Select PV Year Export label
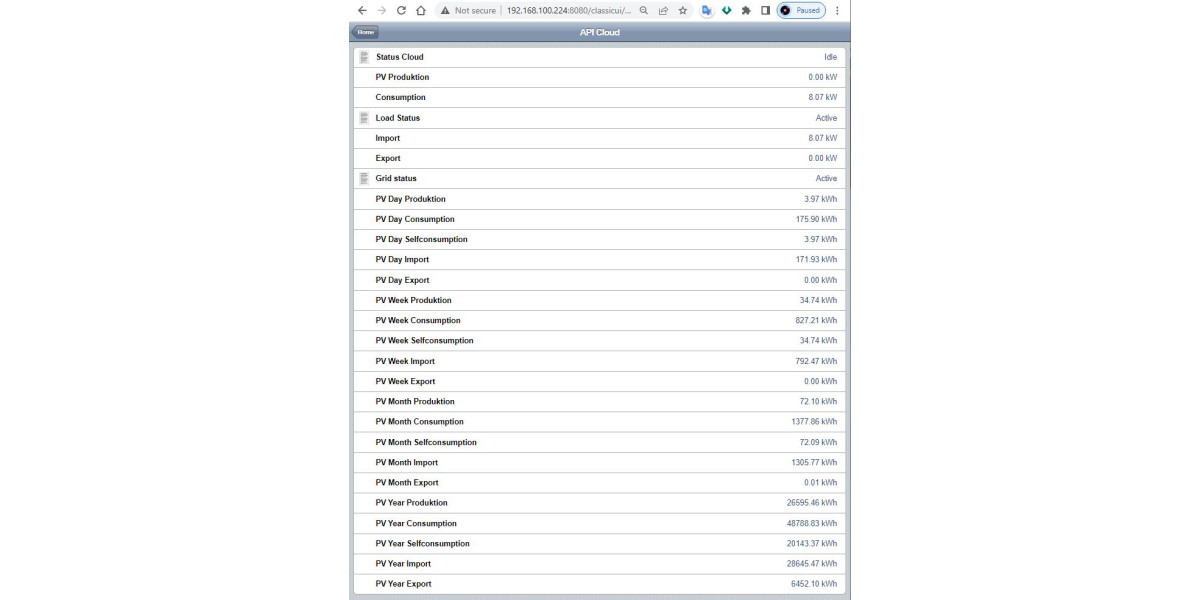1200x600 pixels. tap(404, 583)
